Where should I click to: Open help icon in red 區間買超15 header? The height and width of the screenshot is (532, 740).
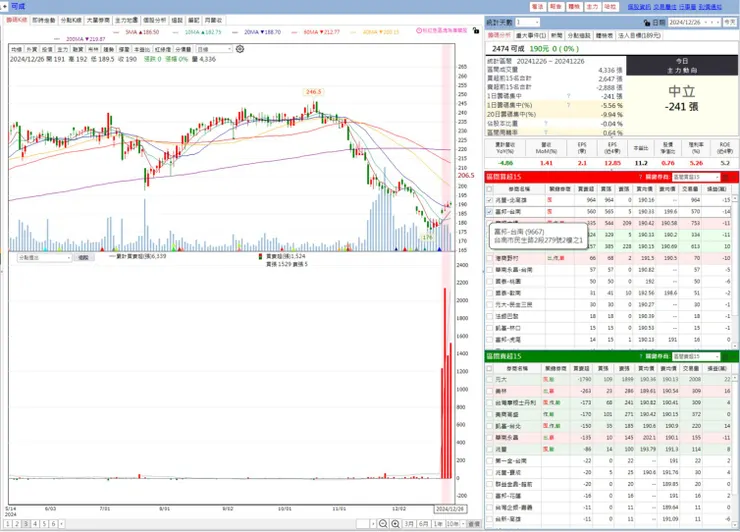tap(640, 177)
